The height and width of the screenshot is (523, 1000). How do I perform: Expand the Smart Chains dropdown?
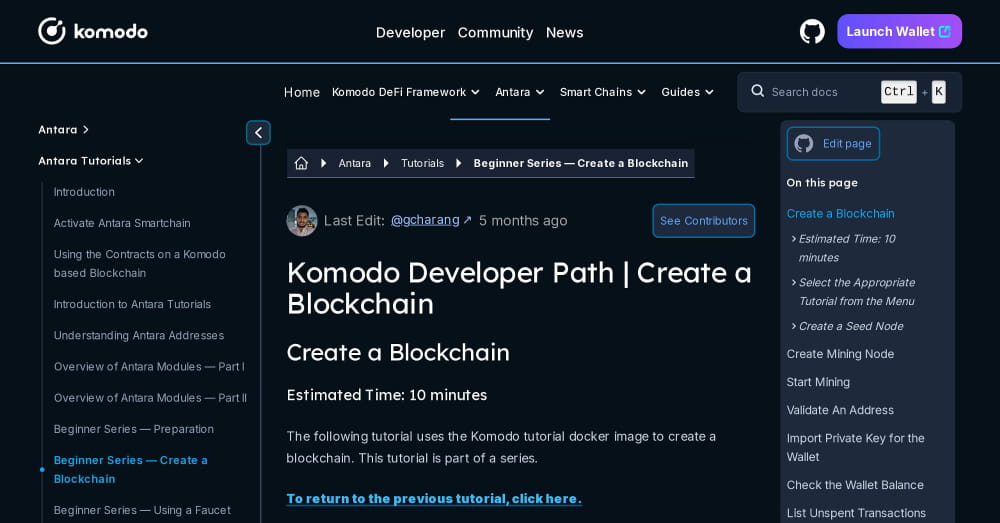603,92
